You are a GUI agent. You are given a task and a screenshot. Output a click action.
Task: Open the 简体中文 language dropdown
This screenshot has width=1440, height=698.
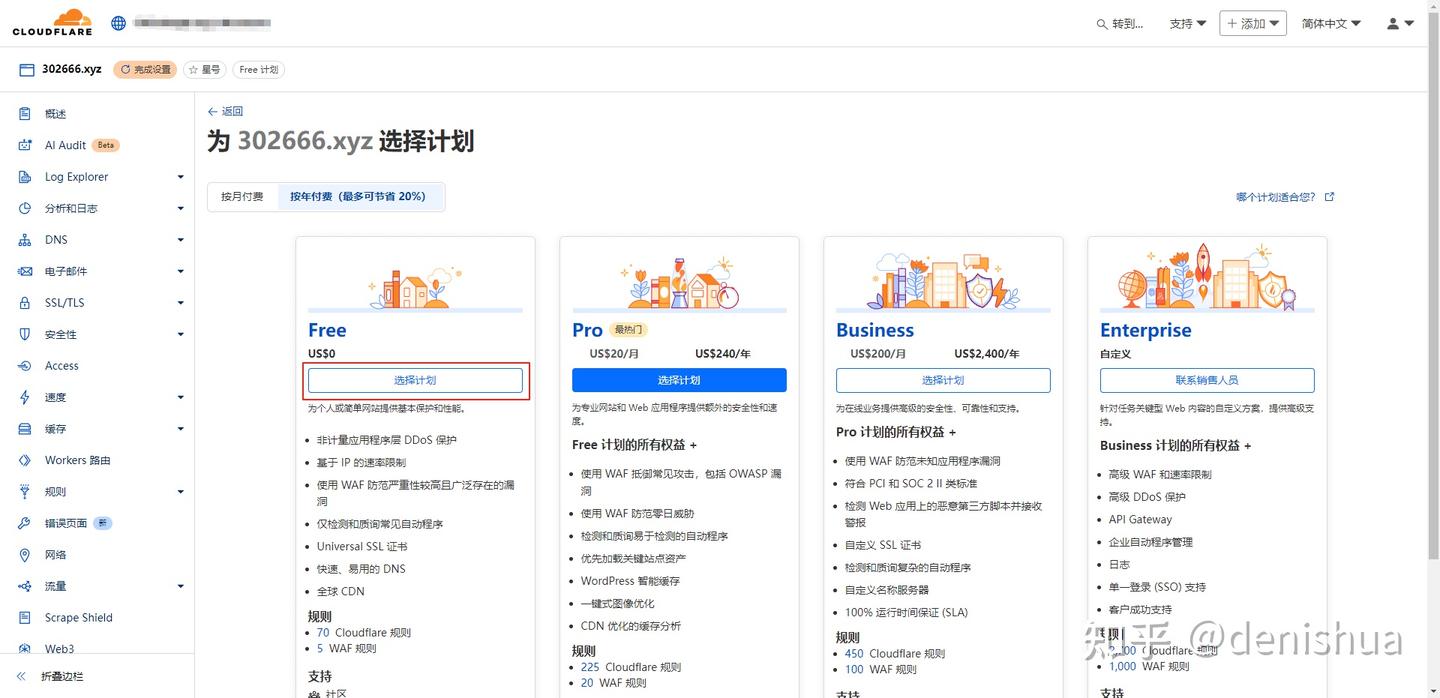(1330, 22)
